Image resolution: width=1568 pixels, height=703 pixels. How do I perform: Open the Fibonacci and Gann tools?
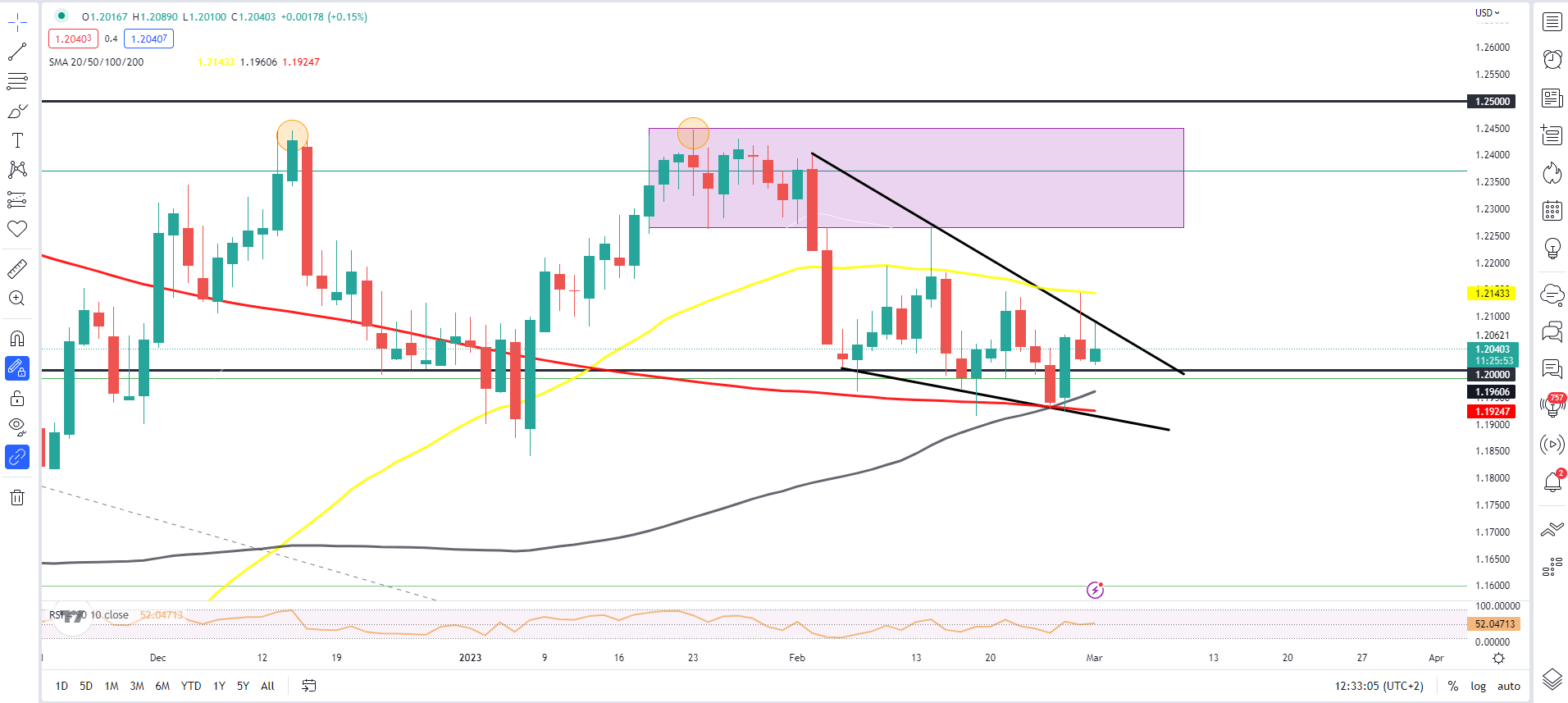(17, 81)
